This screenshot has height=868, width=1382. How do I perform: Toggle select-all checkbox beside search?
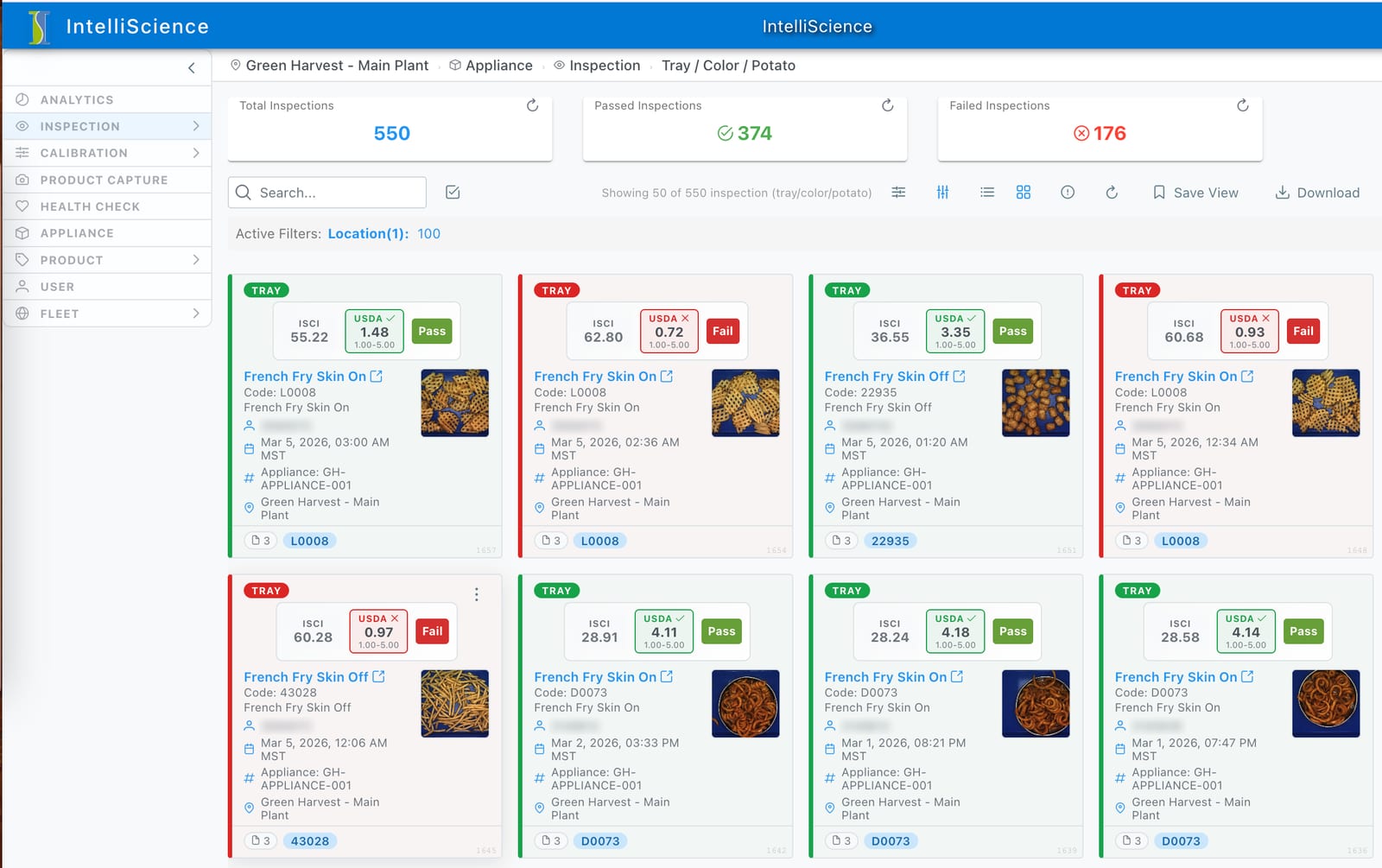pyautogui.click(x=453, y=193)
